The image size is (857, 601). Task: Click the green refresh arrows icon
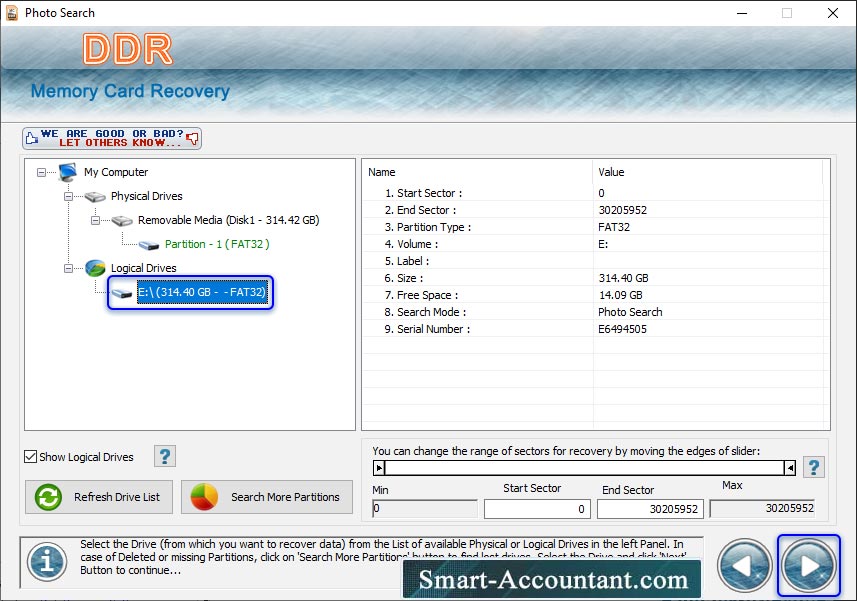tap(48, 497)
